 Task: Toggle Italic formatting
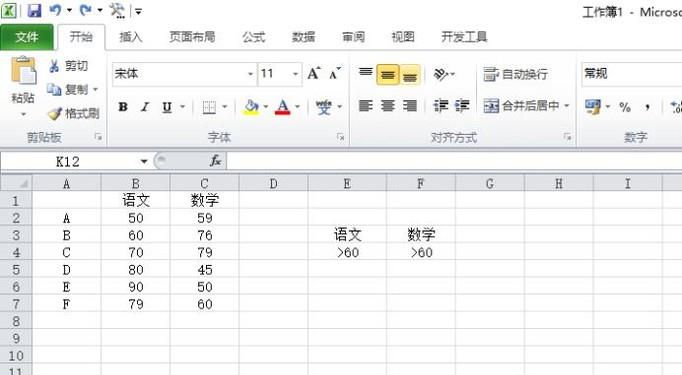click(x=145, y=107)
